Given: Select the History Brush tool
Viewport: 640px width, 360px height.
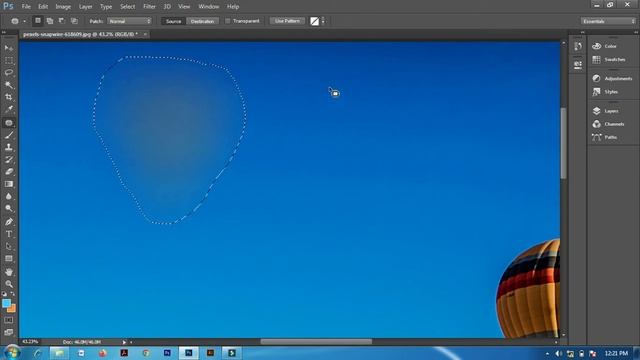Looking at the screenshot, I should [9, 160].
